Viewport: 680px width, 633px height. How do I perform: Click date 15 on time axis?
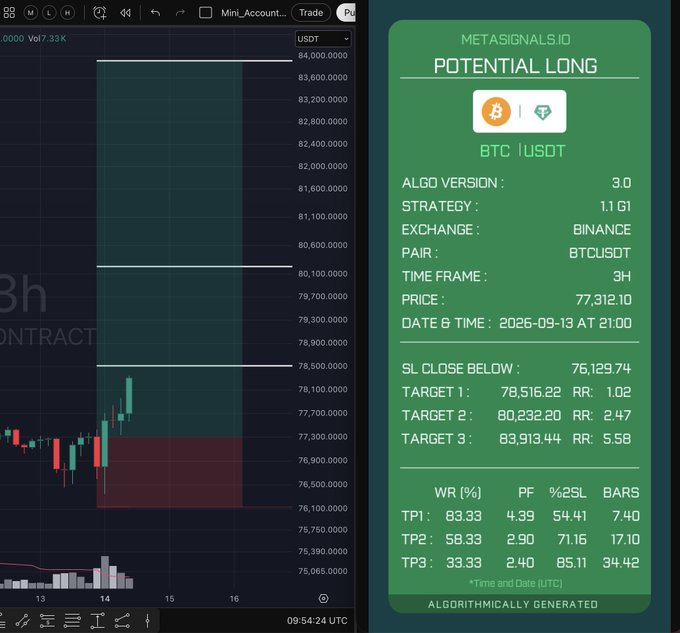click(x=169, y=599)
